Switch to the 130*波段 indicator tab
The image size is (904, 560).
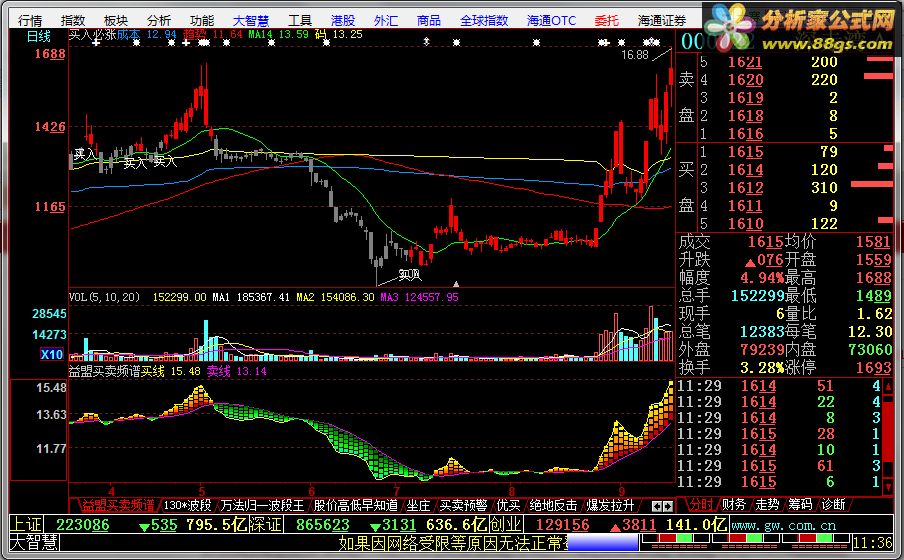[x=188, y=506]
